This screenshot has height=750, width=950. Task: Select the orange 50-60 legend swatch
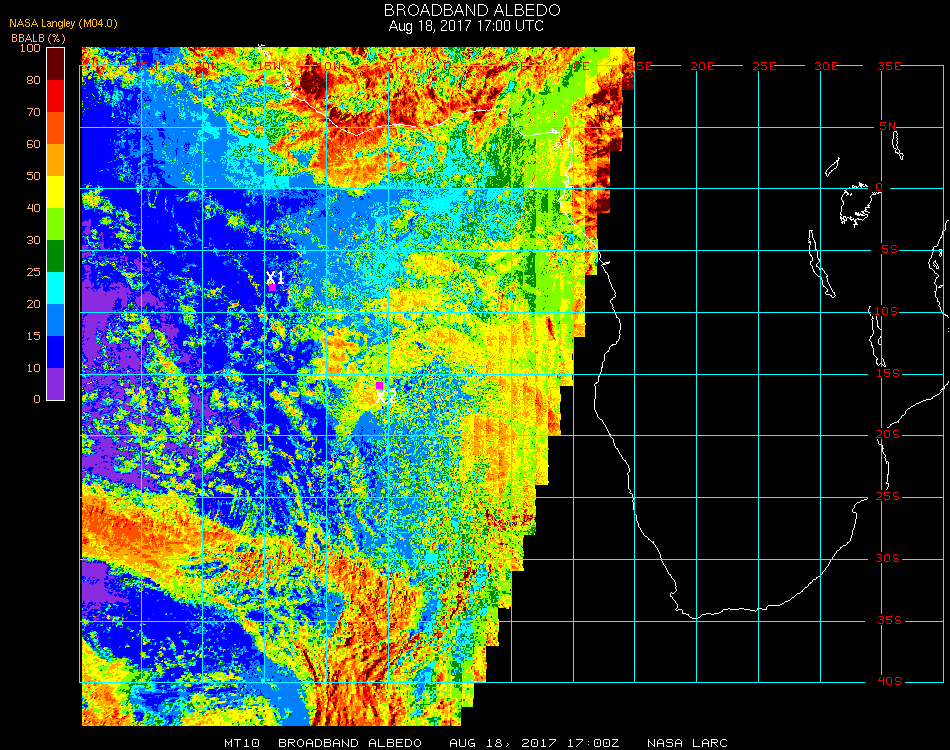tap(56, 160)
